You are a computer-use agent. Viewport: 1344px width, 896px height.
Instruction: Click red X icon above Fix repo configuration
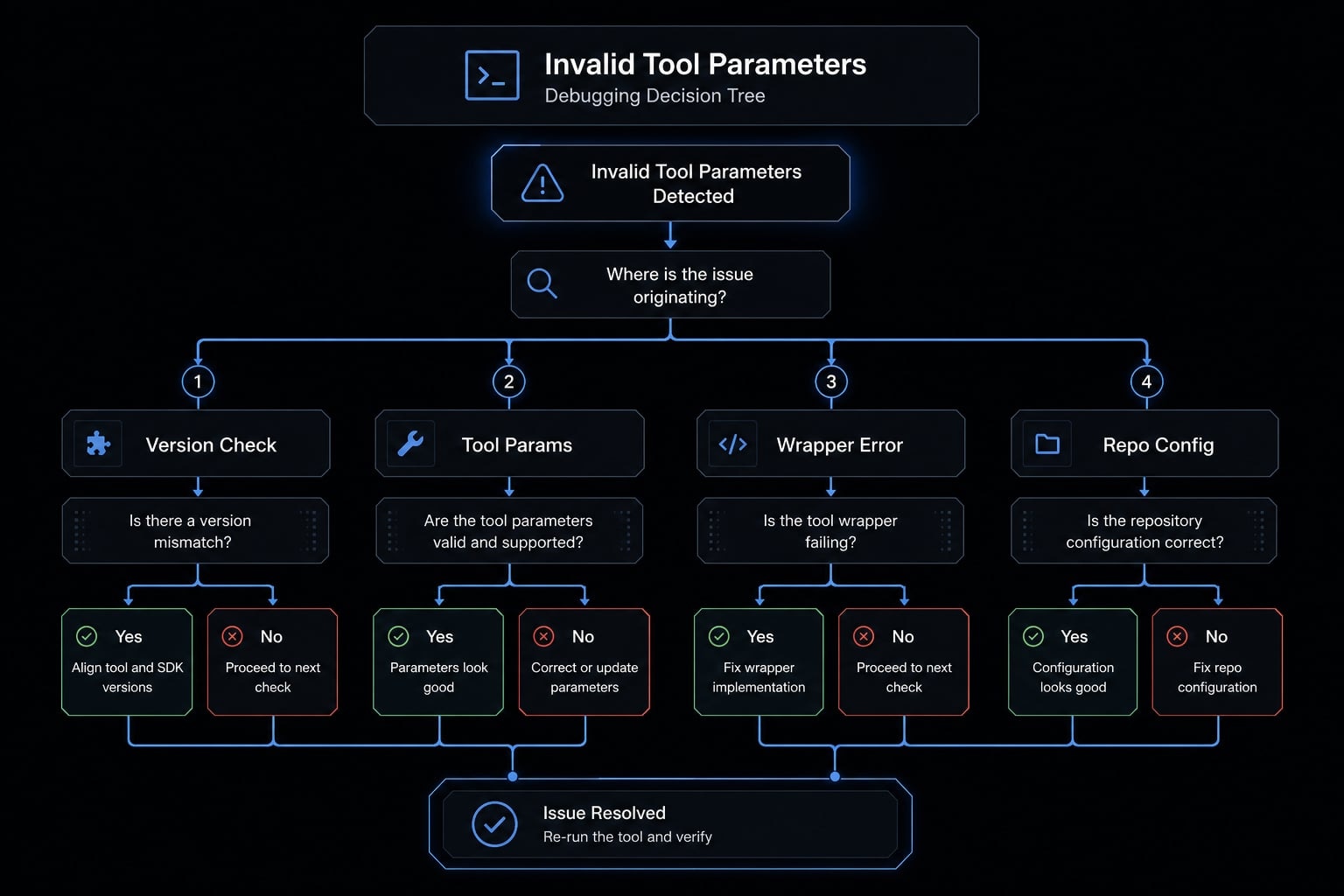pyautogui.click(x=1177, y=636)
